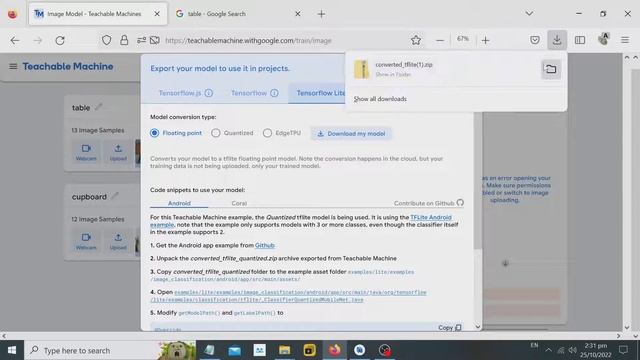Click Firefox back arrow
The width and height of the screenshot is (640, 360).
point(15,40)
